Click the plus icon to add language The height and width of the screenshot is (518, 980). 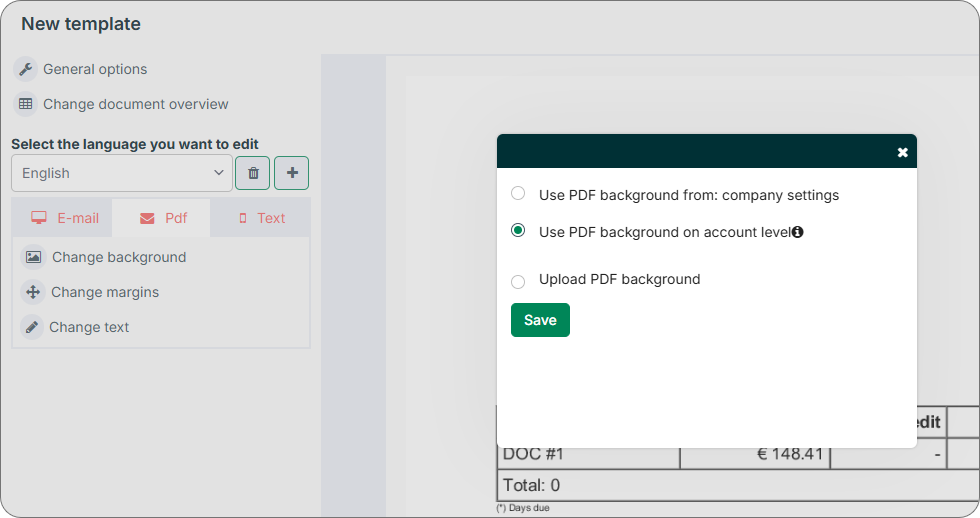click(x=292, y=173)
